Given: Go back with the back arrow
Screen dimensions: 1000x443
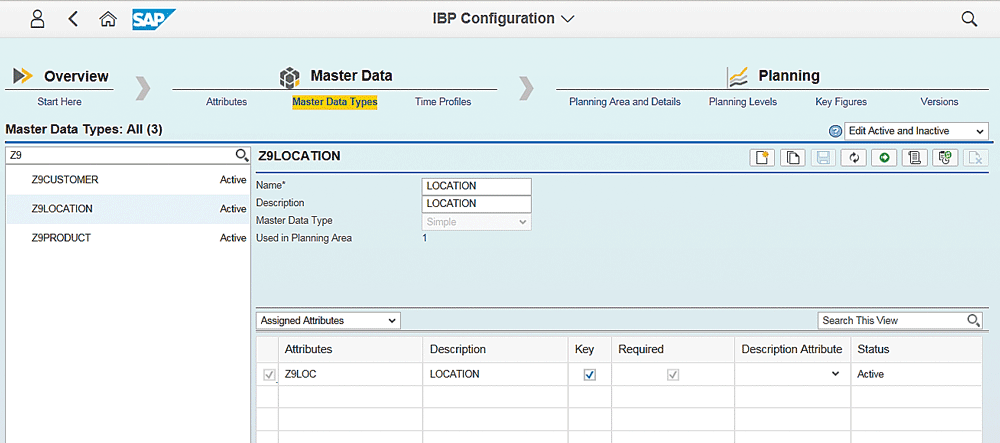Looking at the screenshot, I should click(x=73, y=18).
